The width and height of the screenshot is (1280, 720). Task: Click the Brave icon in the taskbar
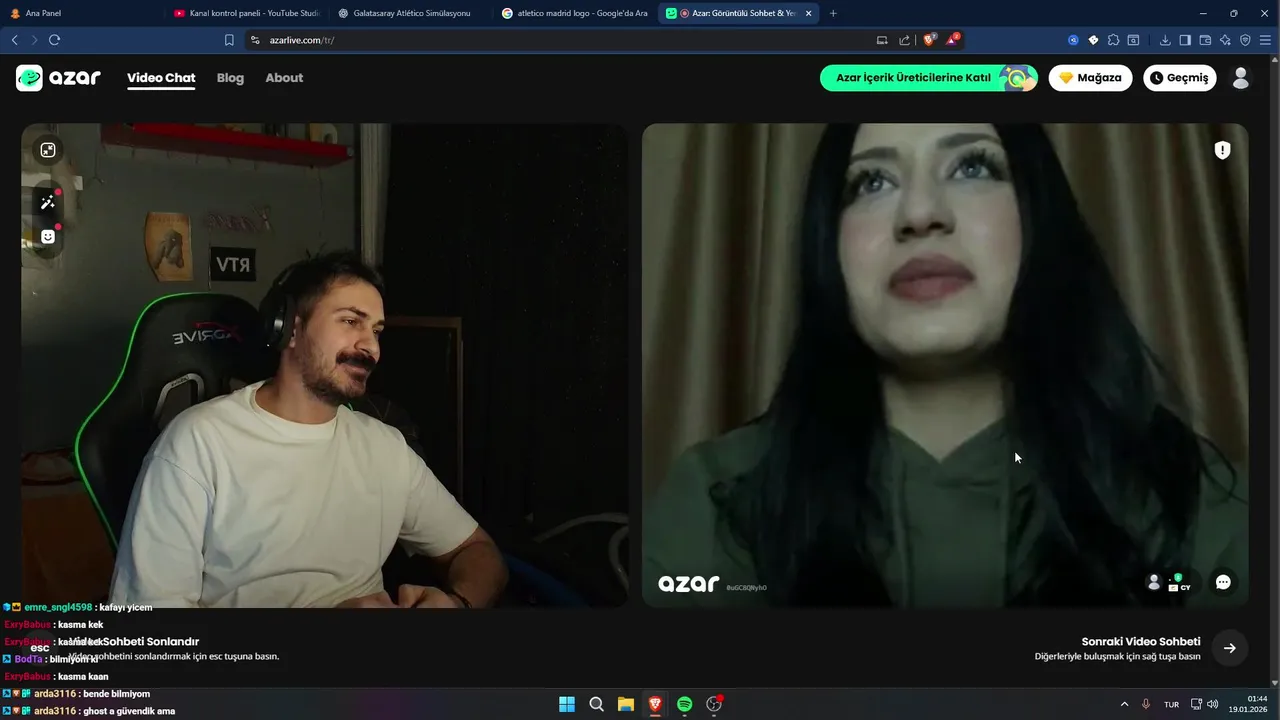(x=655, y=704)
